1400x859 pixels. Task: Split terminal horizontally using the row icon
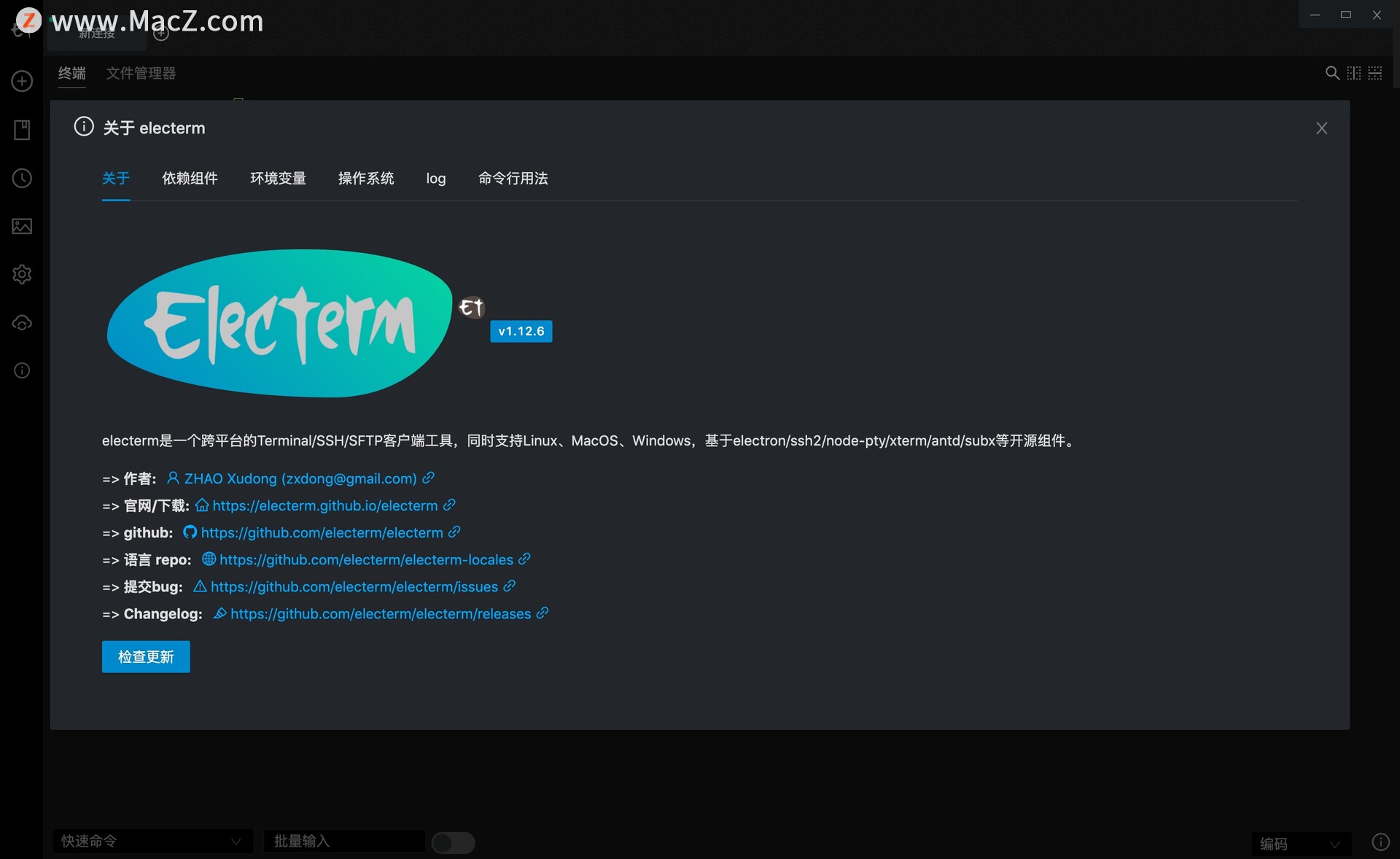pyautogui.click(x=1375, y=73)
